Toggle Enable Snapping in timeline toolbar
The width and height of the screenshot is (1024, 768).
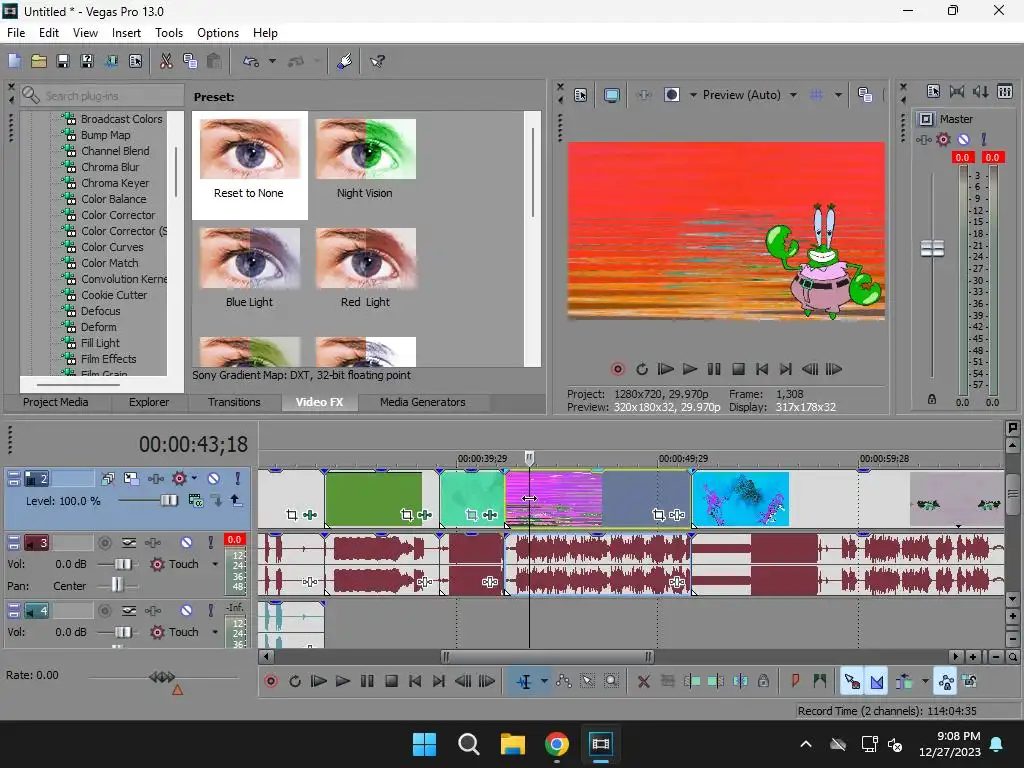tap(852, 682)
